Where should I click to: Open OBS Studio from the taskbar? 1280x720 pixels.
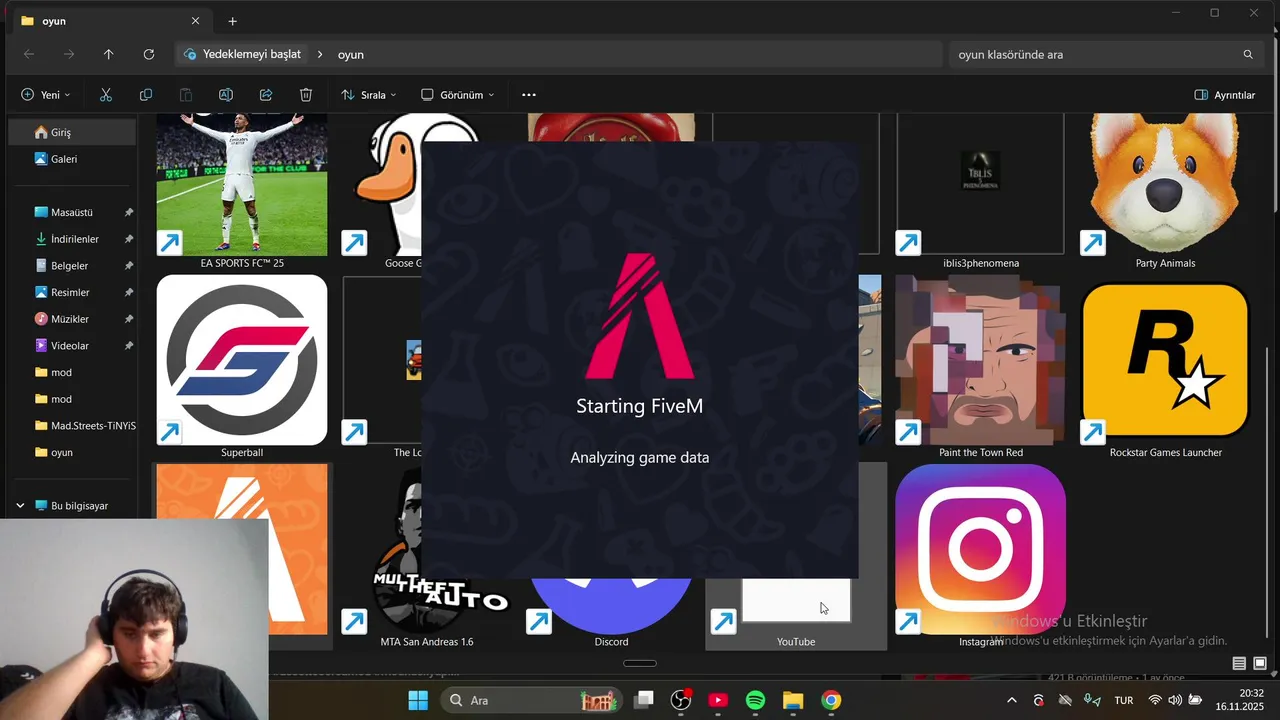(681, 700)
